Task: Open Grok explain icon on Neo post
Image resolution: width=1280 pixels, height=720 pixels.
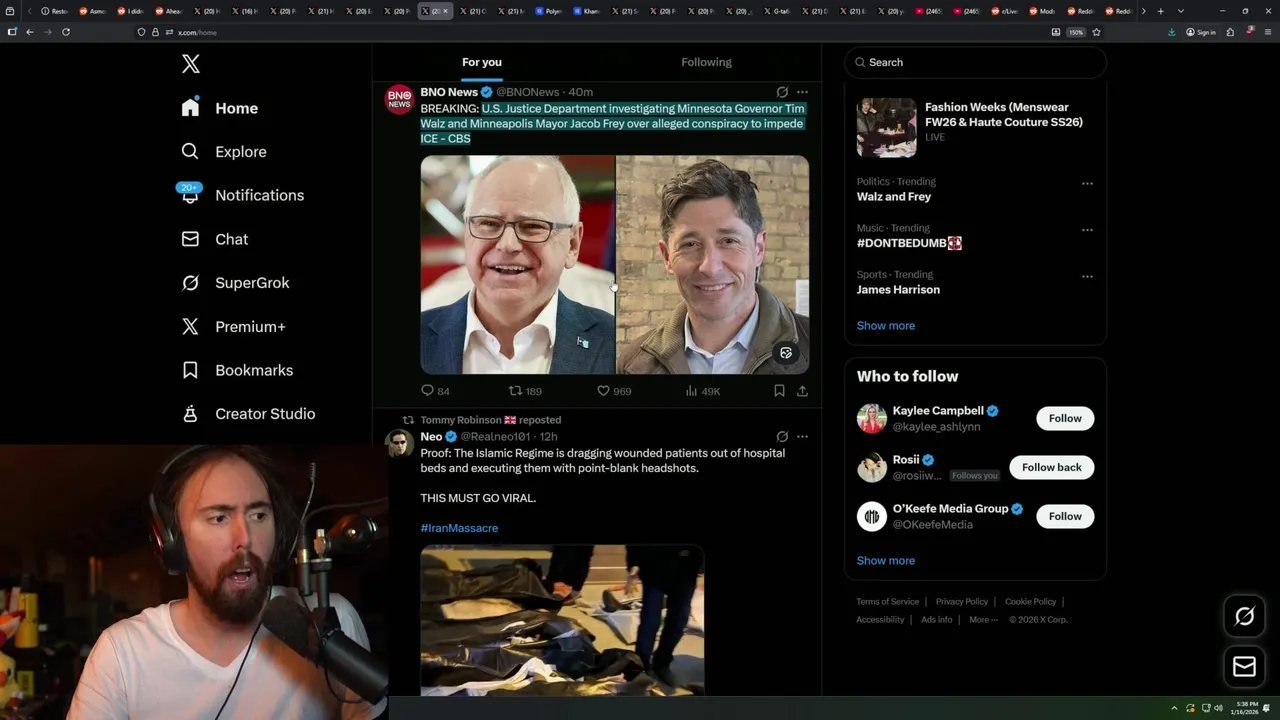Action: [x=782, y=437]
